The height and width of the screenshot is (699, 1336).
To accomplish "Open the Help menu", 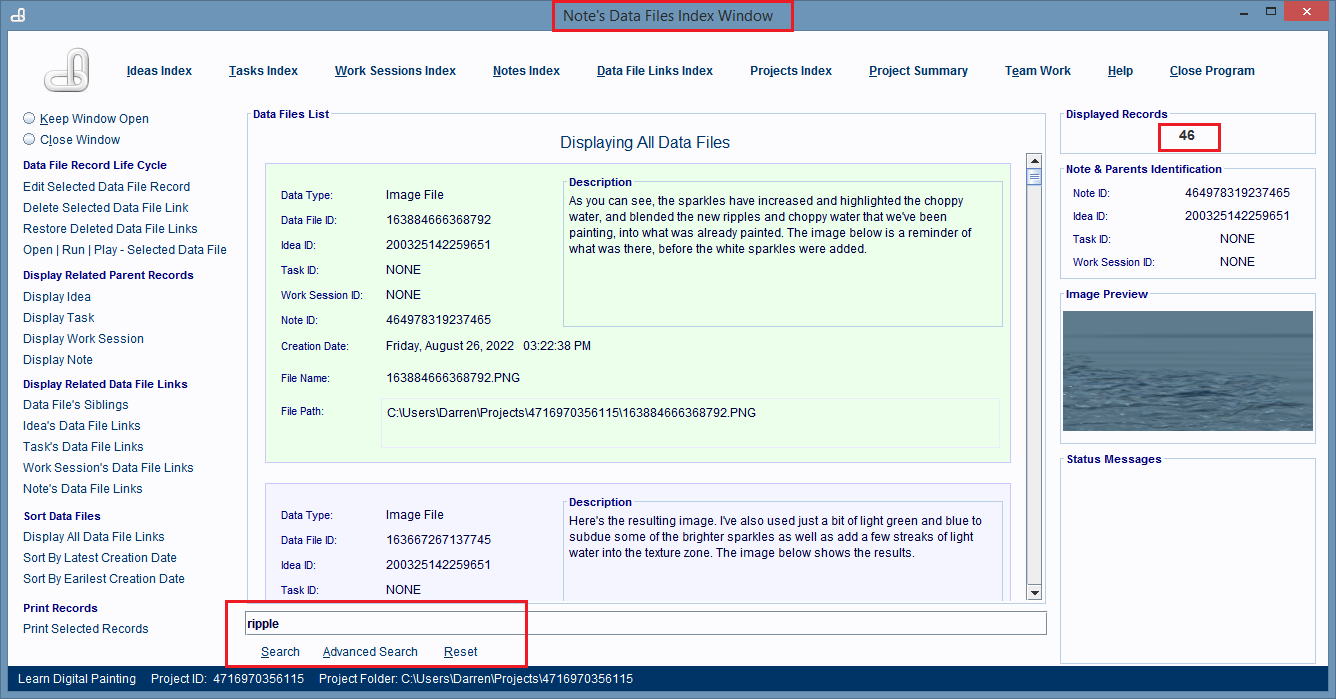I will point(1120,71).
